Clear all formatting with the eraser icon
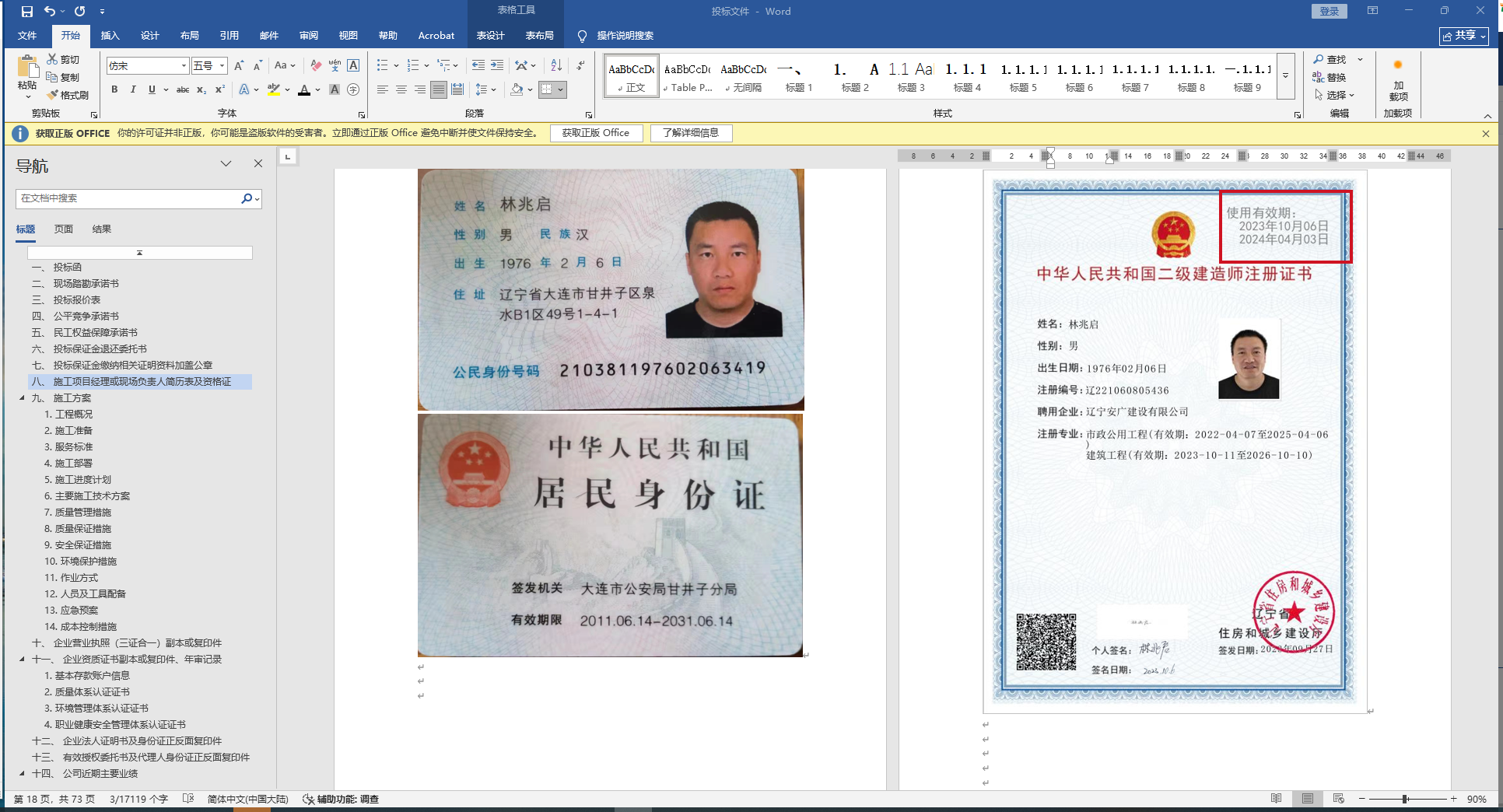Image resolution: width=1503 pixels, height=812 pixels. point(315,66)
